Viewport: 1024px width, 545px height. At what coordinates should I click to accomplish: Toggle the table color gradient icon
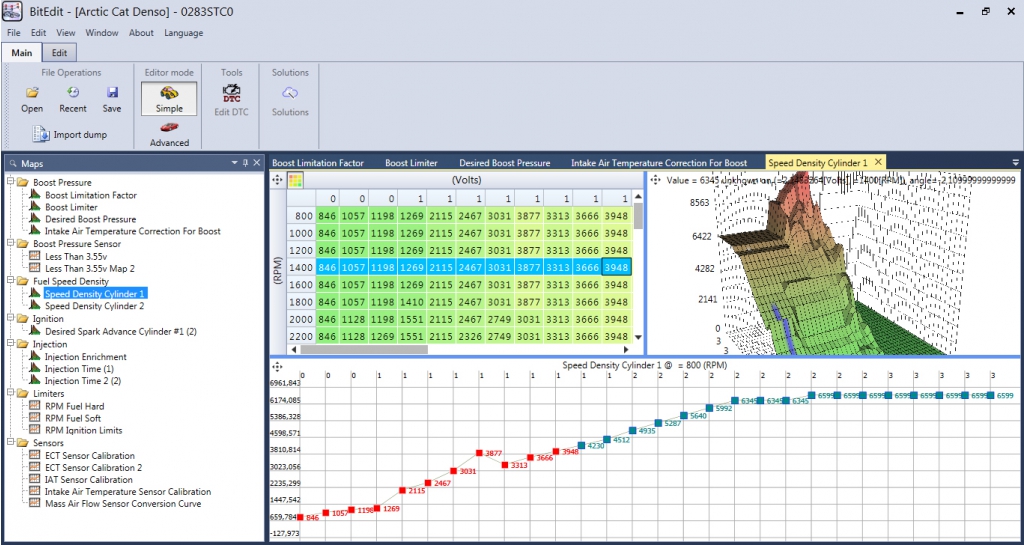click(295, 180)
